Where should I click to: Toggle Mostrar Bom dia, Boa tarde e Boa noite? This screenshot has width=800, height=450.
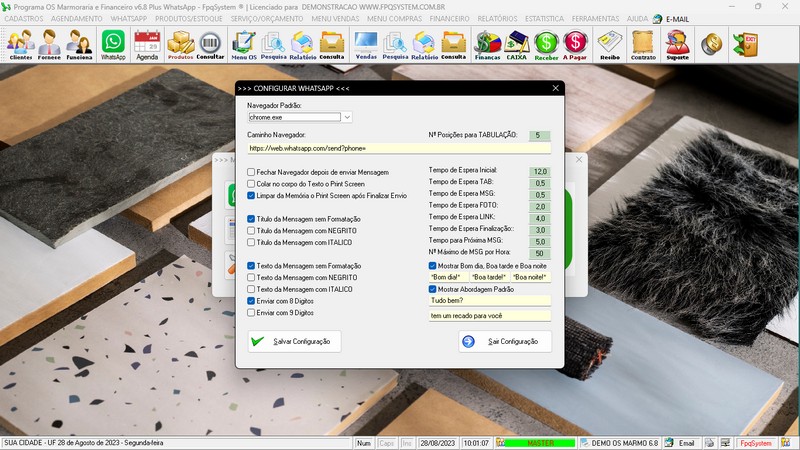(432, 266)
